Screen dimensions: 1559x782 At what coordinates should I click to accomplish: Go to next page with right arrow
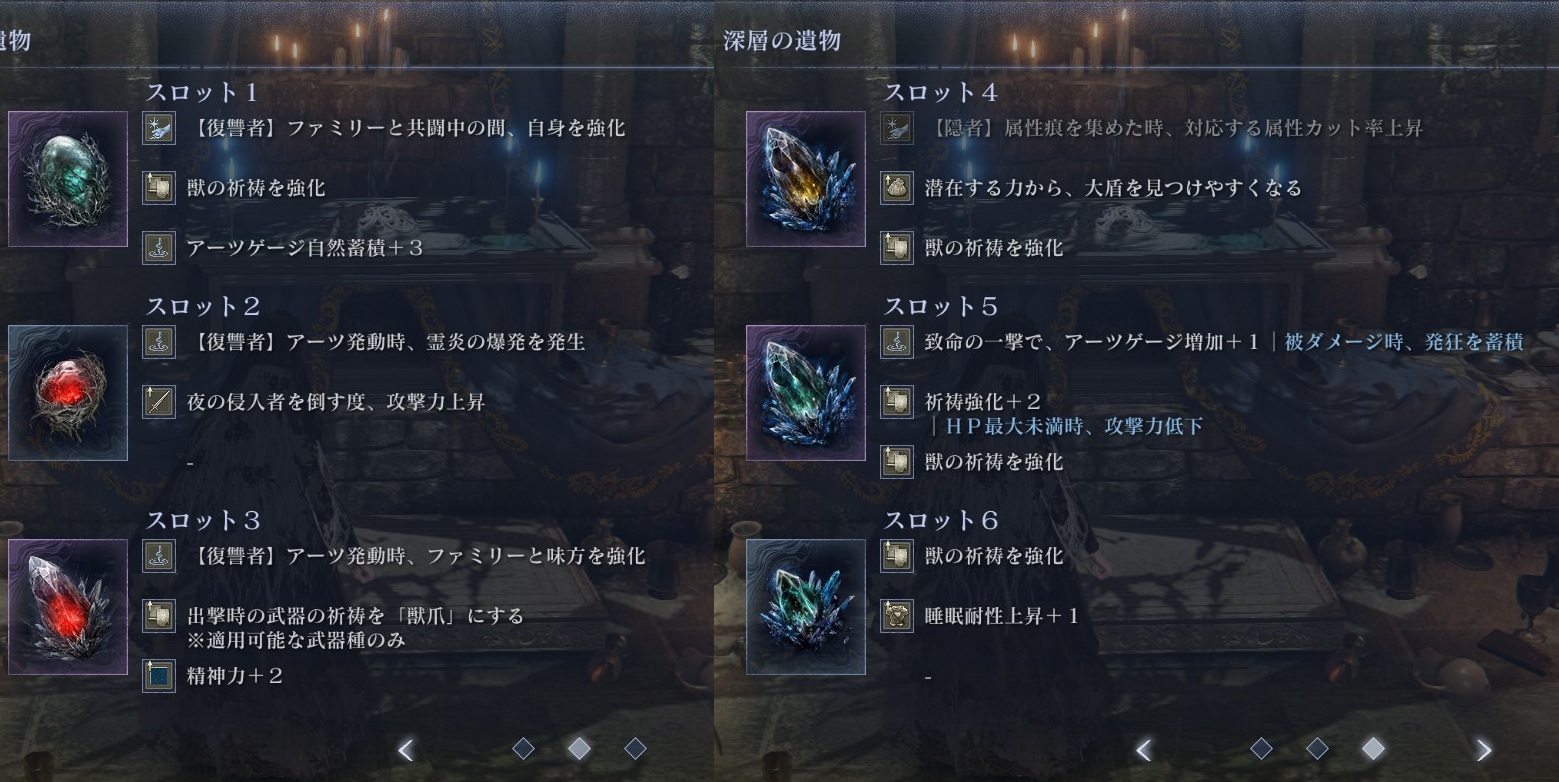[1484, 749]
